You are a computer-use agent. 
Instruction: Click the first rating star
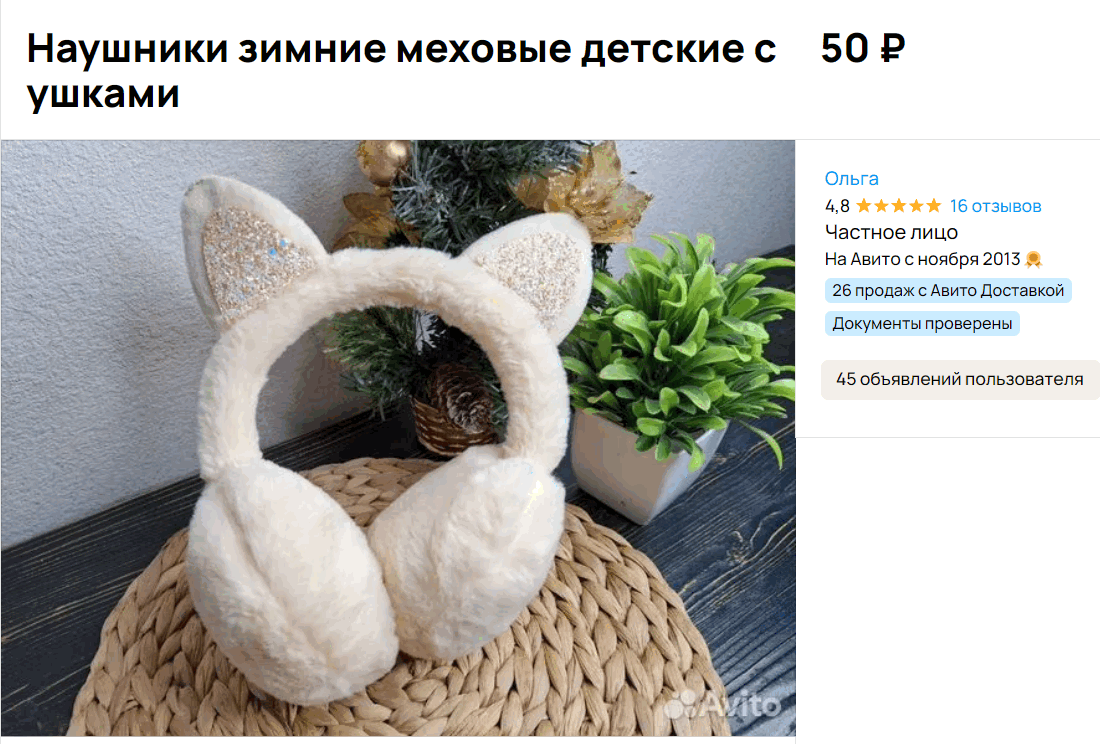(x=864, y=205)
